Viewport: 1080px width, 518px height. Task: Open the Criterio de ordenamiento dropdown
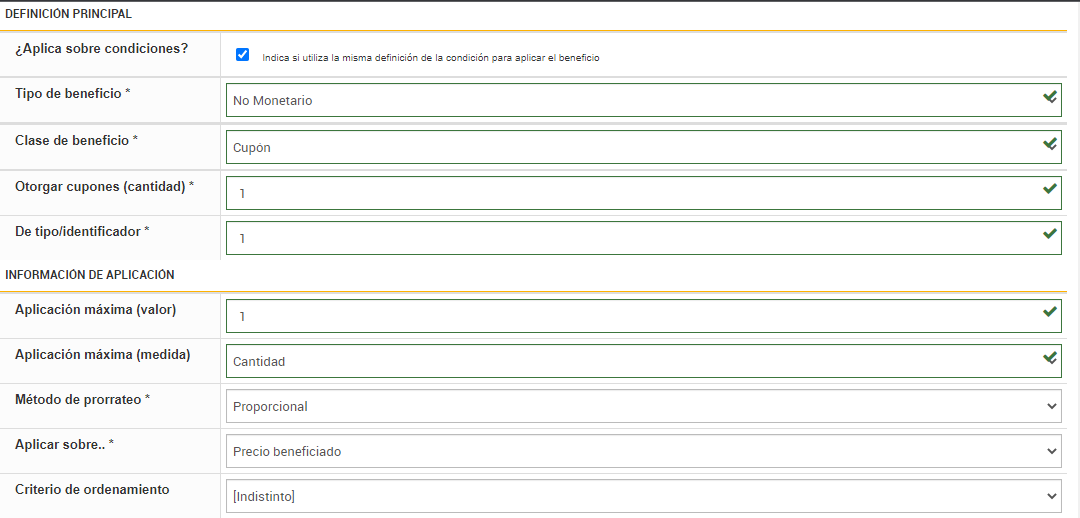tap(643, 496)
